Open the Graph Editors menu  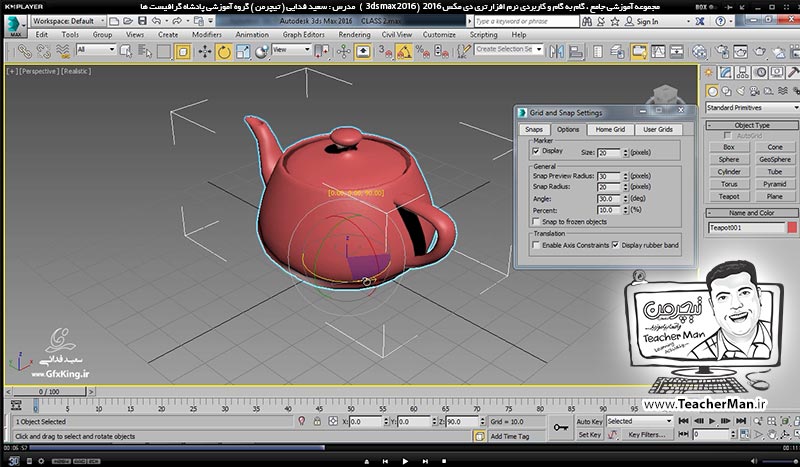pyautogui.click(x=304, y=35)
